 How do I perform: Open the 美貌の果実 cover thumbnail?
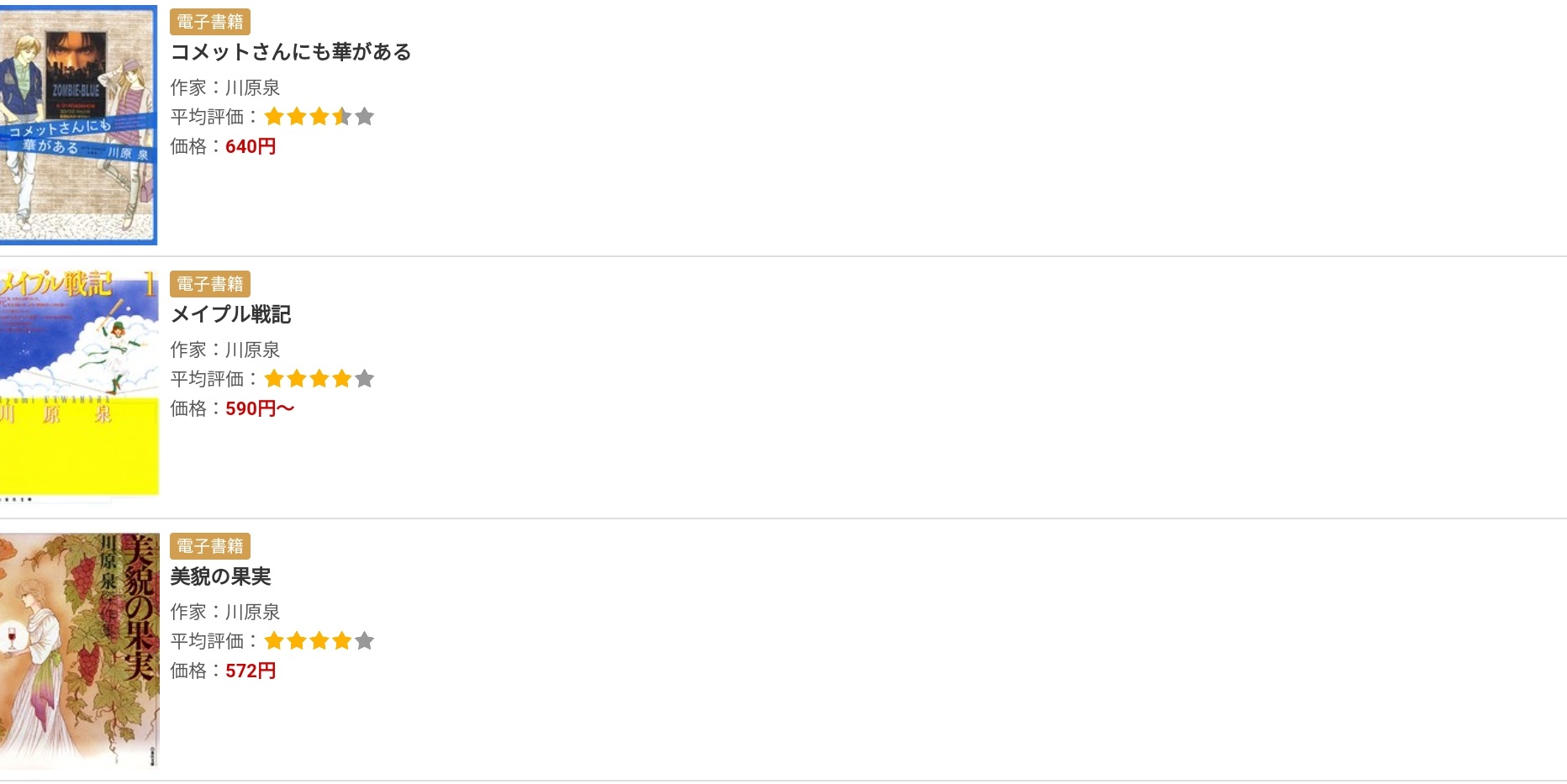(x=79, y=650)
